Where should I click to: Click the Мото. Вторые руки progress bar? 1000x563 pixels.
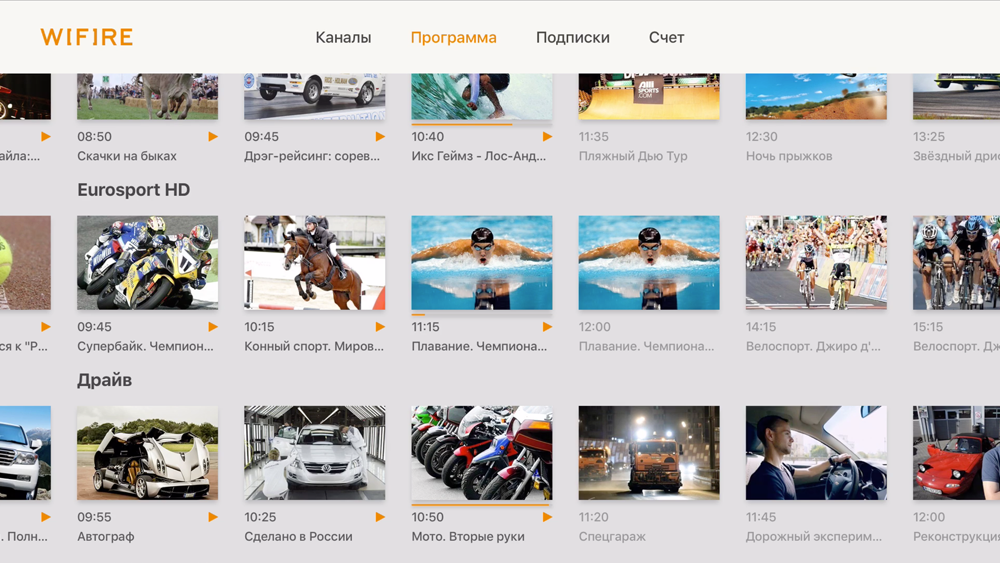(482, 504)
